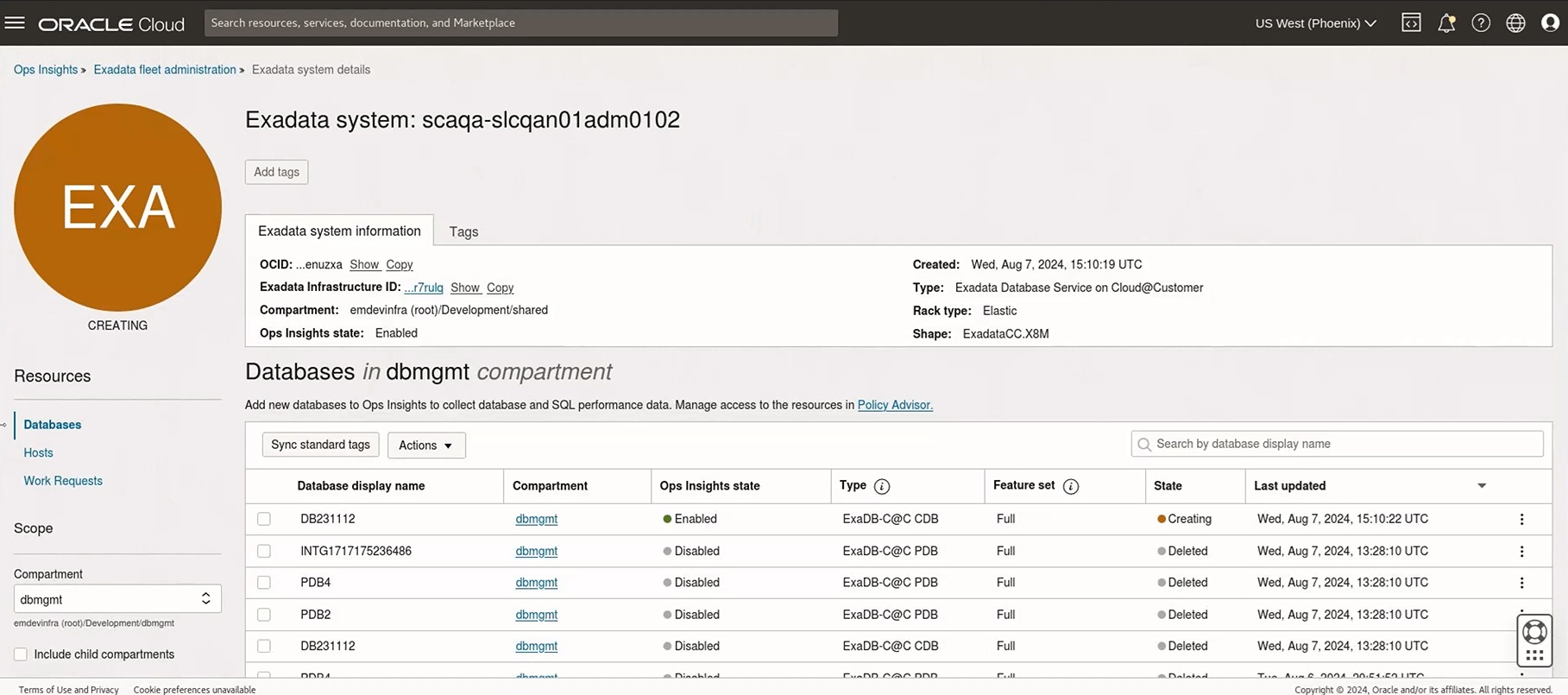The image size is (1568, 695).
Task: Open the help question mark icon
Action: click(x=1481, y=23)
